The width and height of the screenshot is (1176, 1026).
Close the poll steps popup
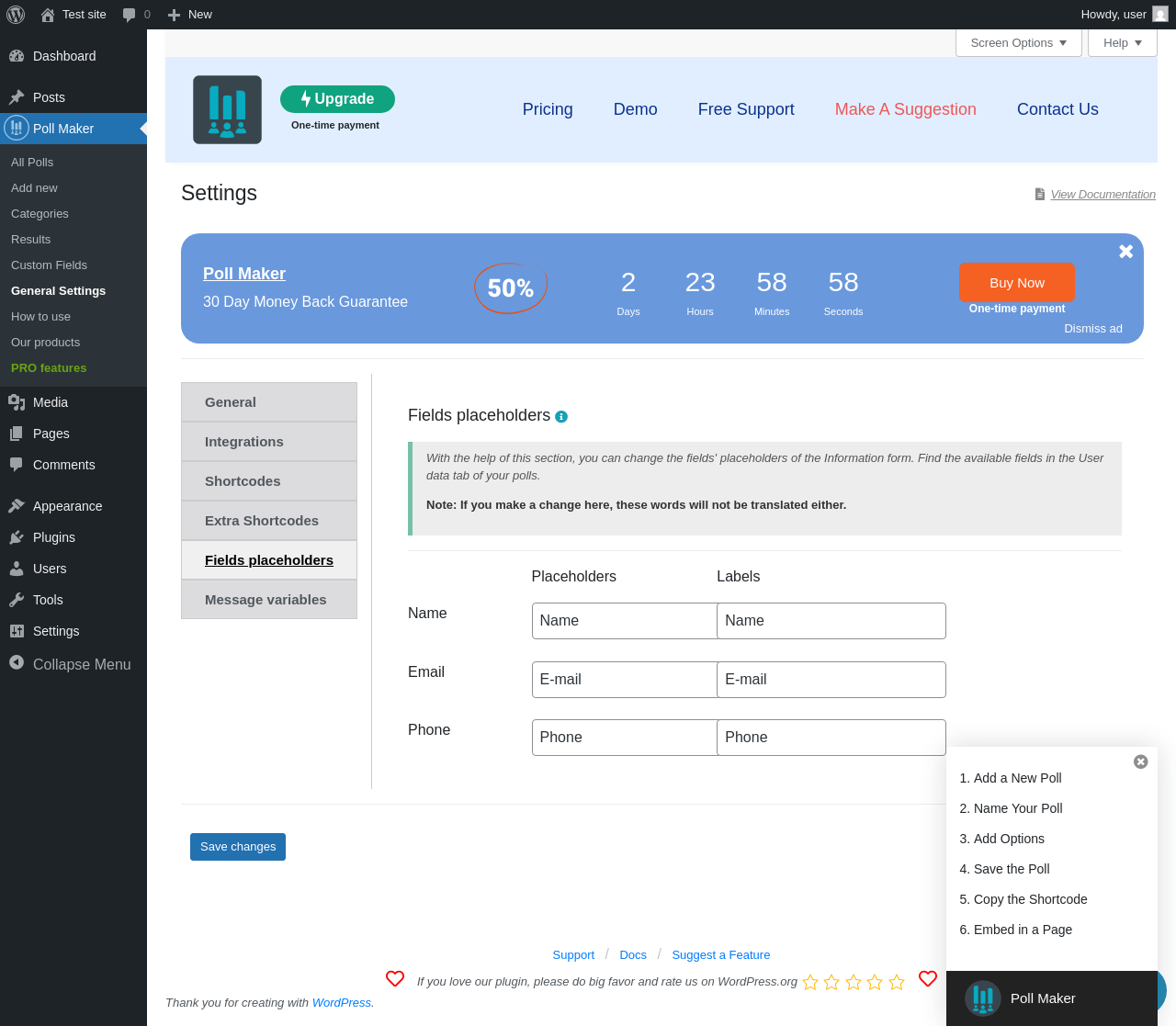click(x=1141, y=761)
